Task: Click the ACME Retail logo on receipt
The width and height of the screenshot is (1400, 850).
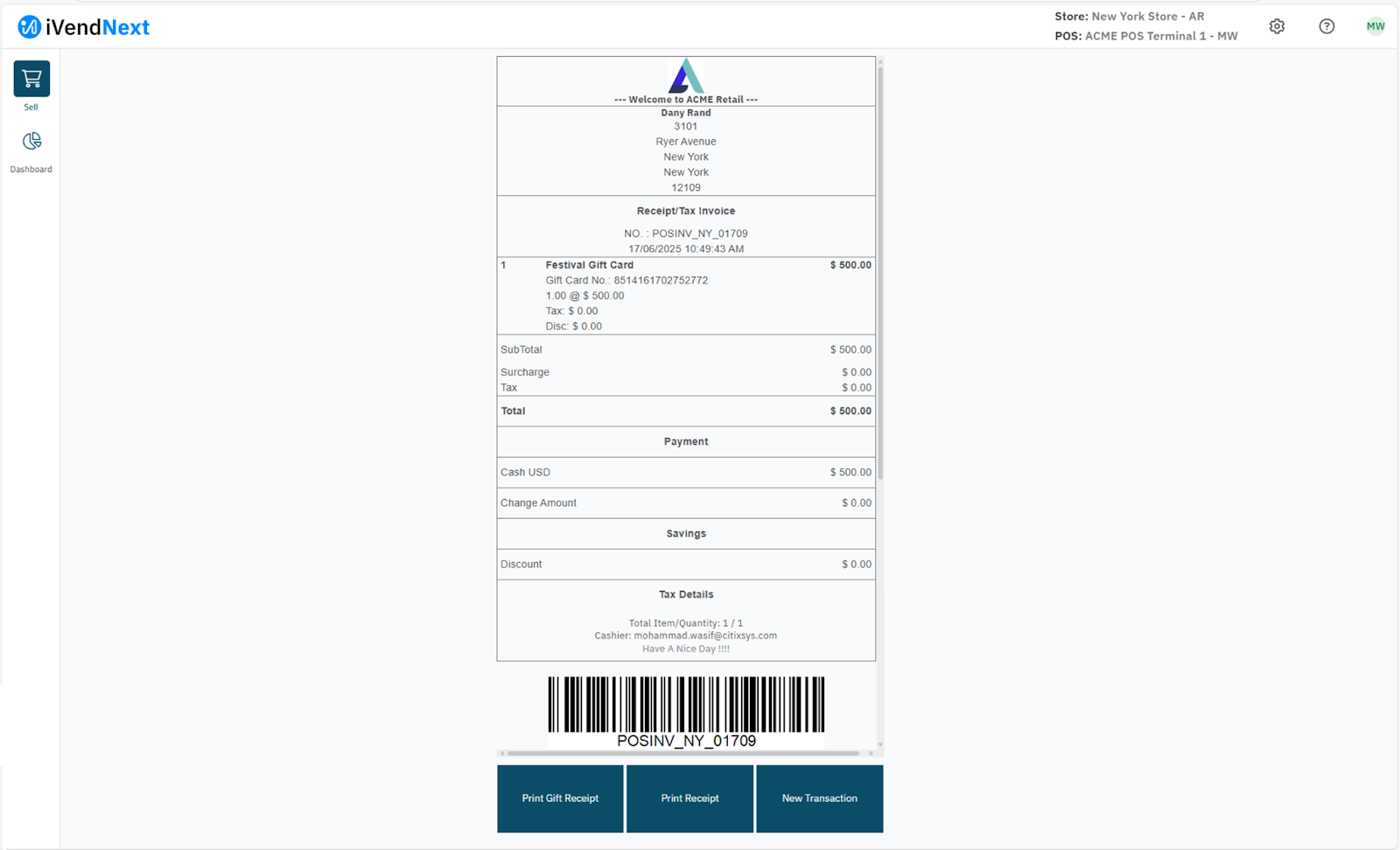Action: tap(686, 76)
